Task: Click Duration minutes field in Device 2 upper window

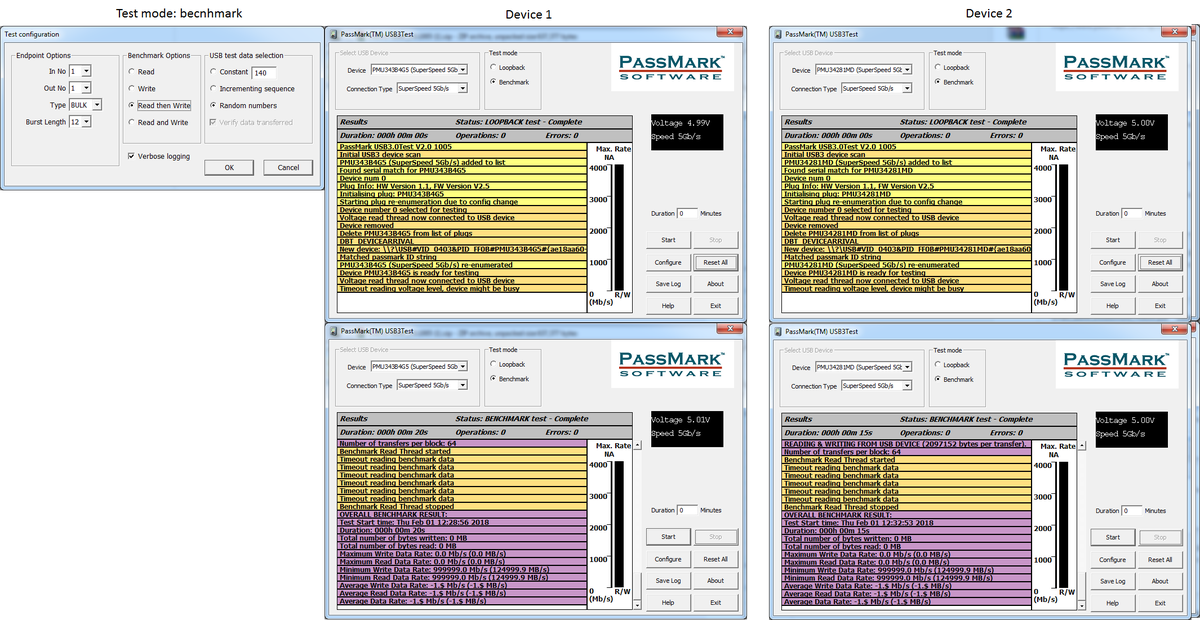Action: coord(1132,213)
